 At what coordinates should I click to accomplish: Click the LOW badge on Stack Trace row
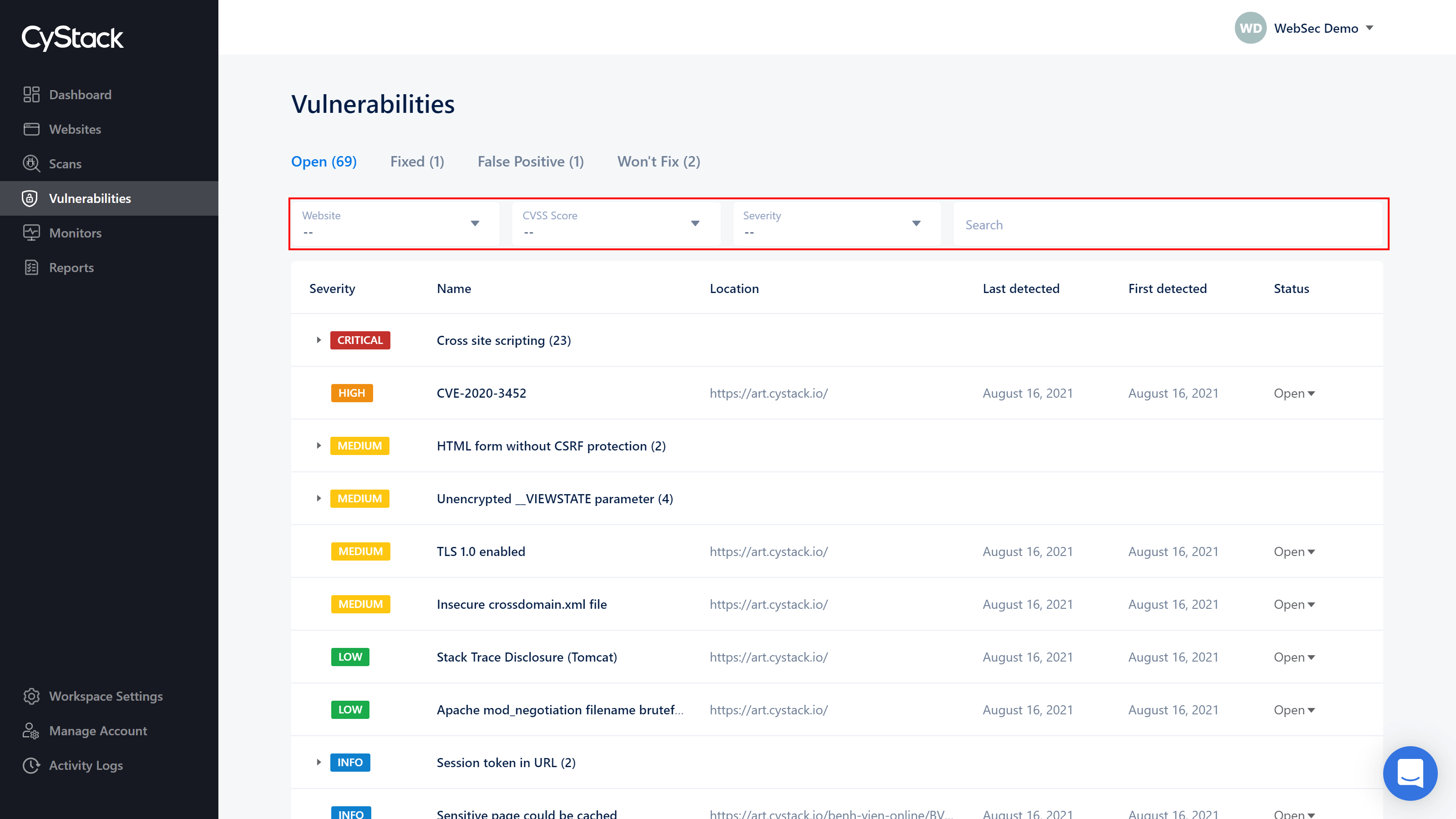click(x=350, y=657)
